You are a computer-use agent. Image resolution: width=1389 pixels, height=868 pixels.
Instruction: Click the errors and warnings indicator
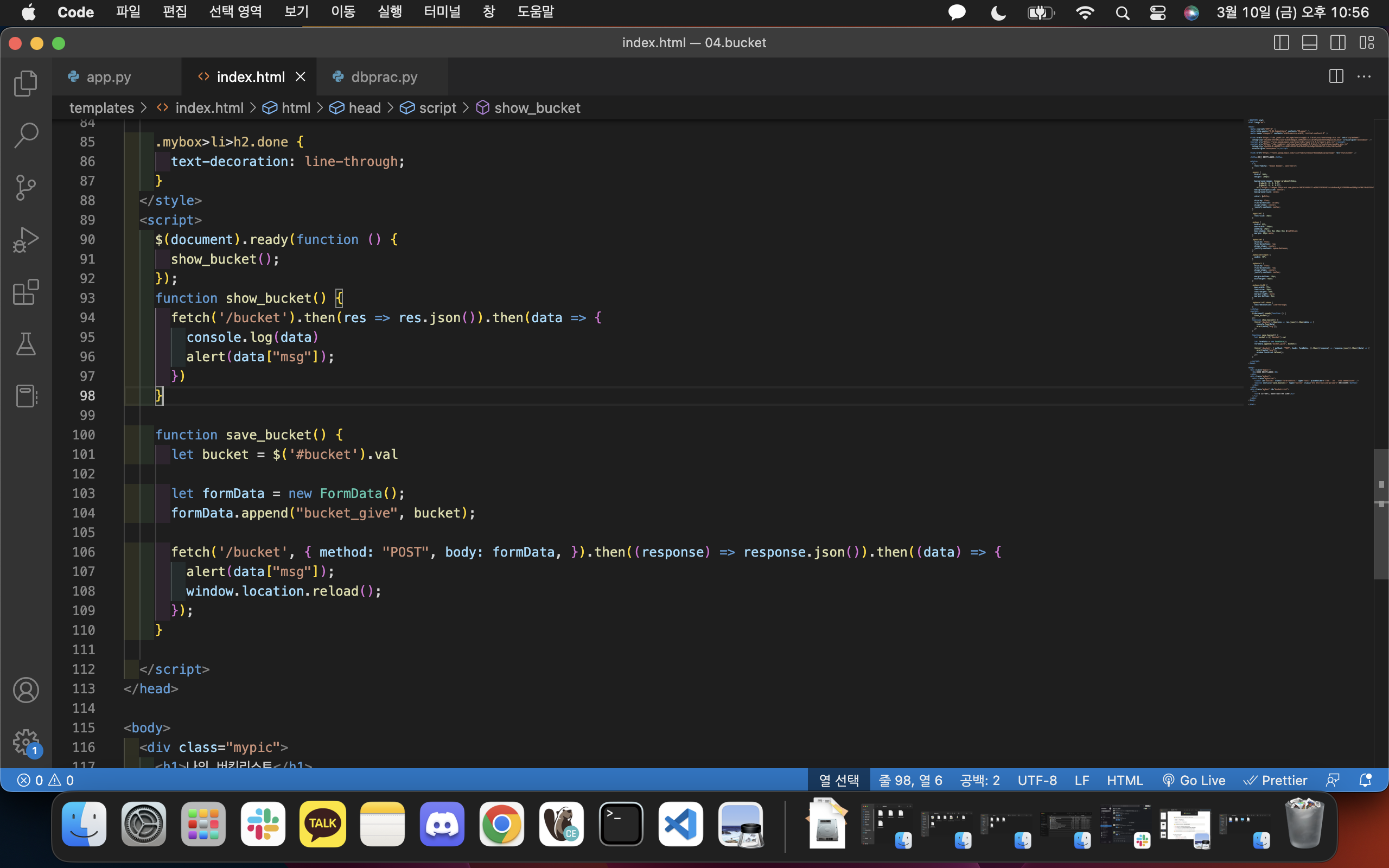point(46,780)
